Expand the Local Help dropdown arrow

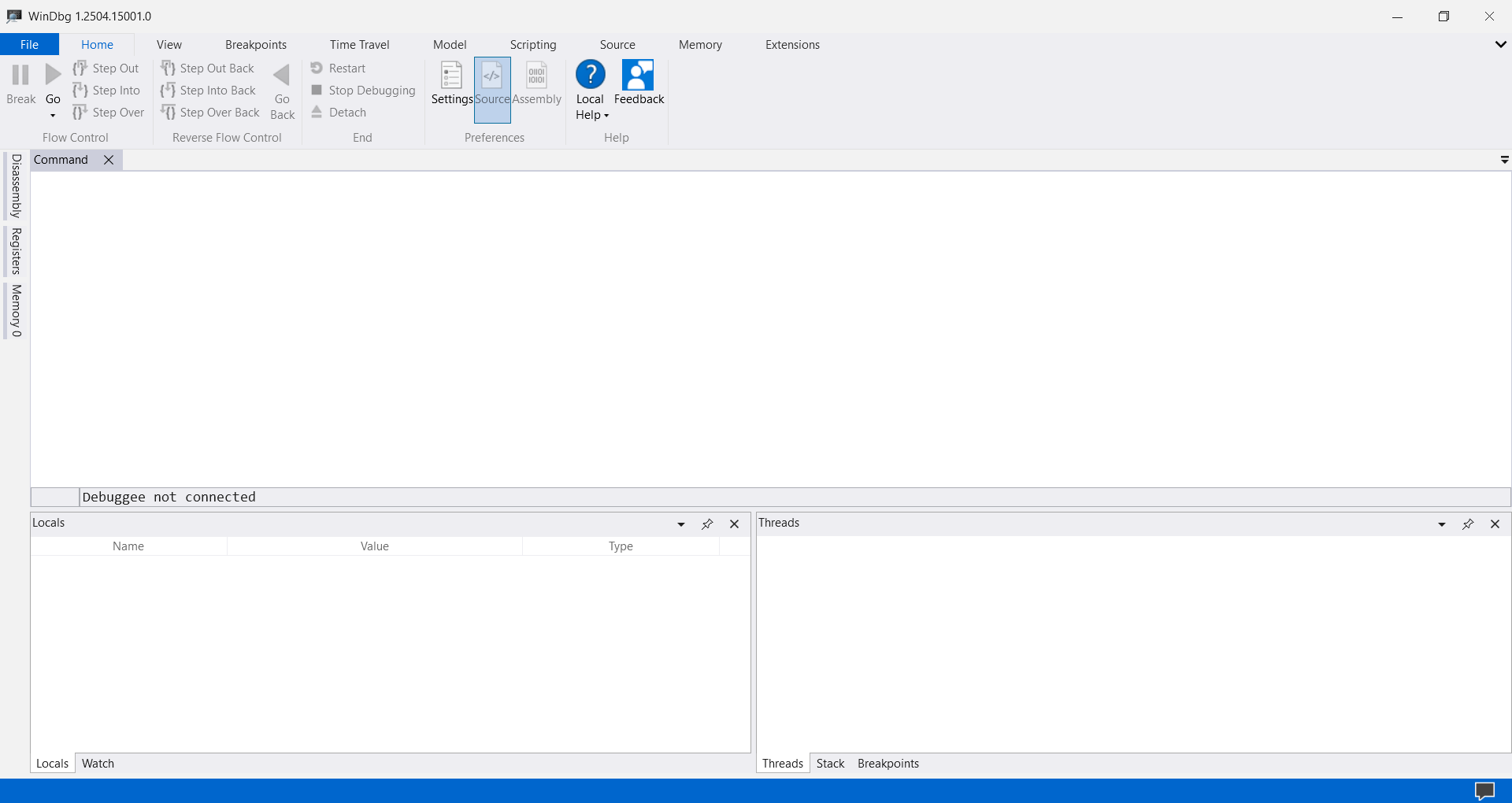coord(606,116)
